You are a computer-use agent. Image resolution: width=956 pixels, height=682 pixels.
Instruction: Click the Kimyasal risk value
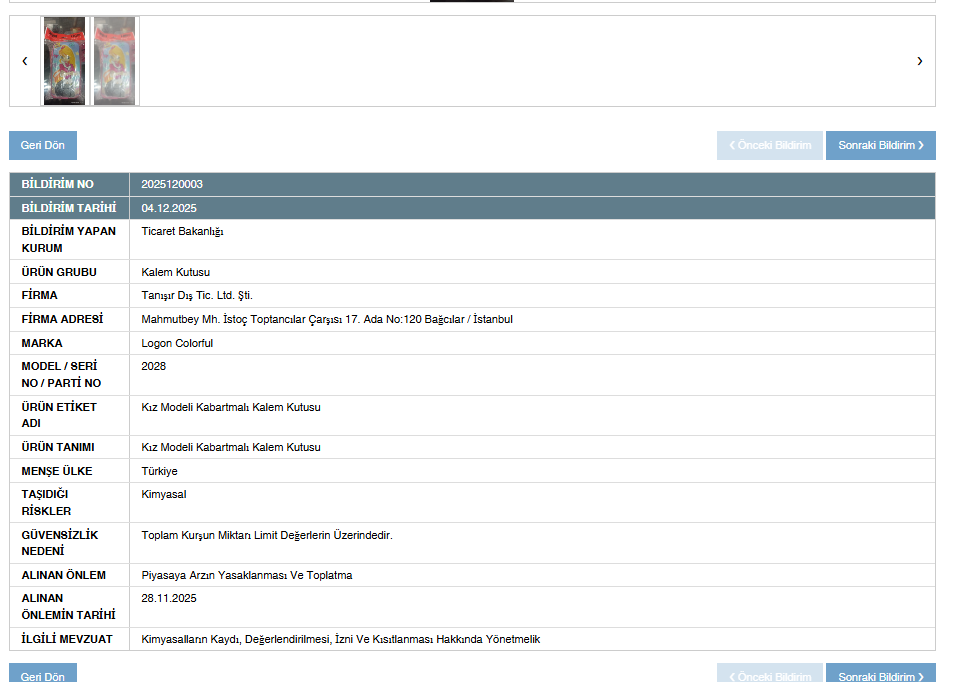164,494
